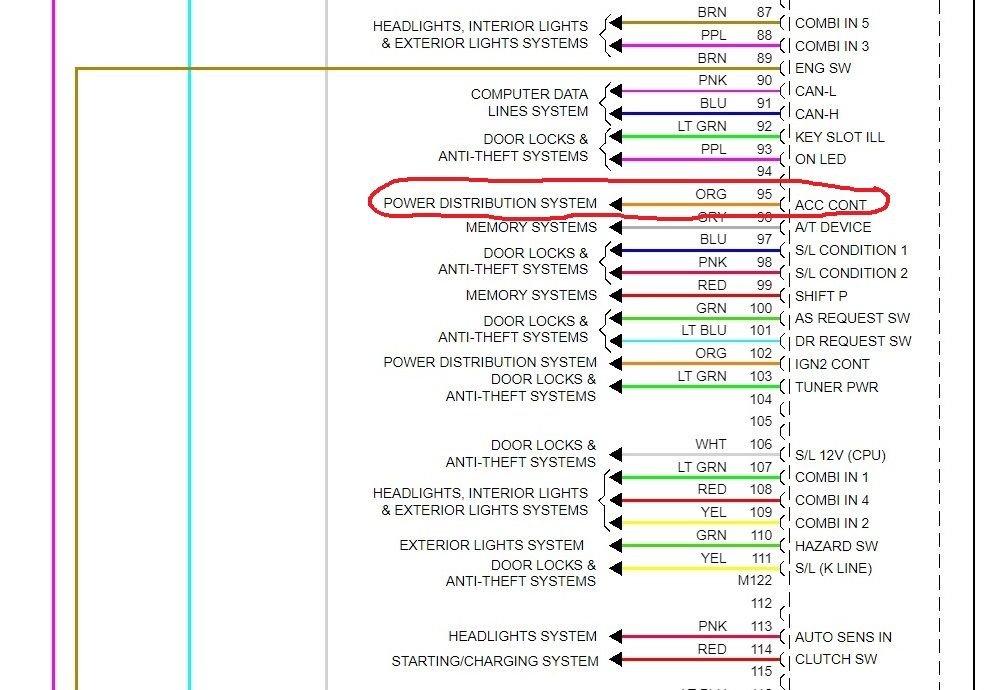Click the SHIFT P pin label

821,296
